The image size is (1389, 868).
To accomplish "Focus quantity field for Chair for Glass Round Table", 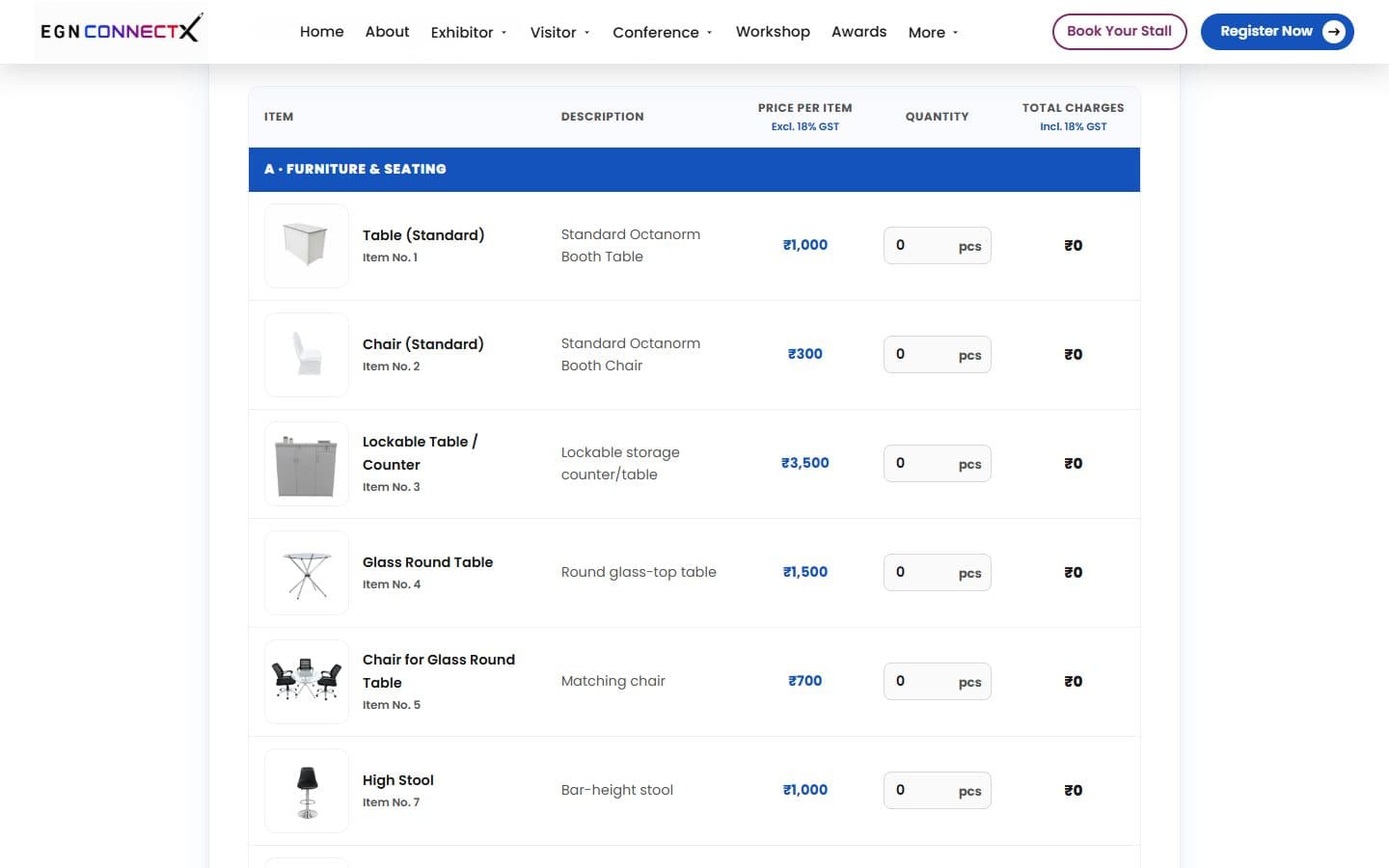I will (937, 682).
